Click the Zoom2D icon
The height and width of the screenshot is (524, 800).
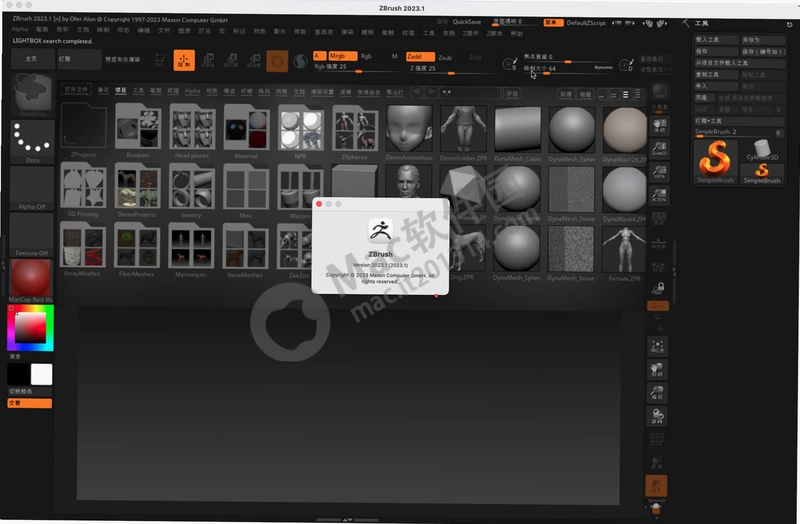point(659,148)
